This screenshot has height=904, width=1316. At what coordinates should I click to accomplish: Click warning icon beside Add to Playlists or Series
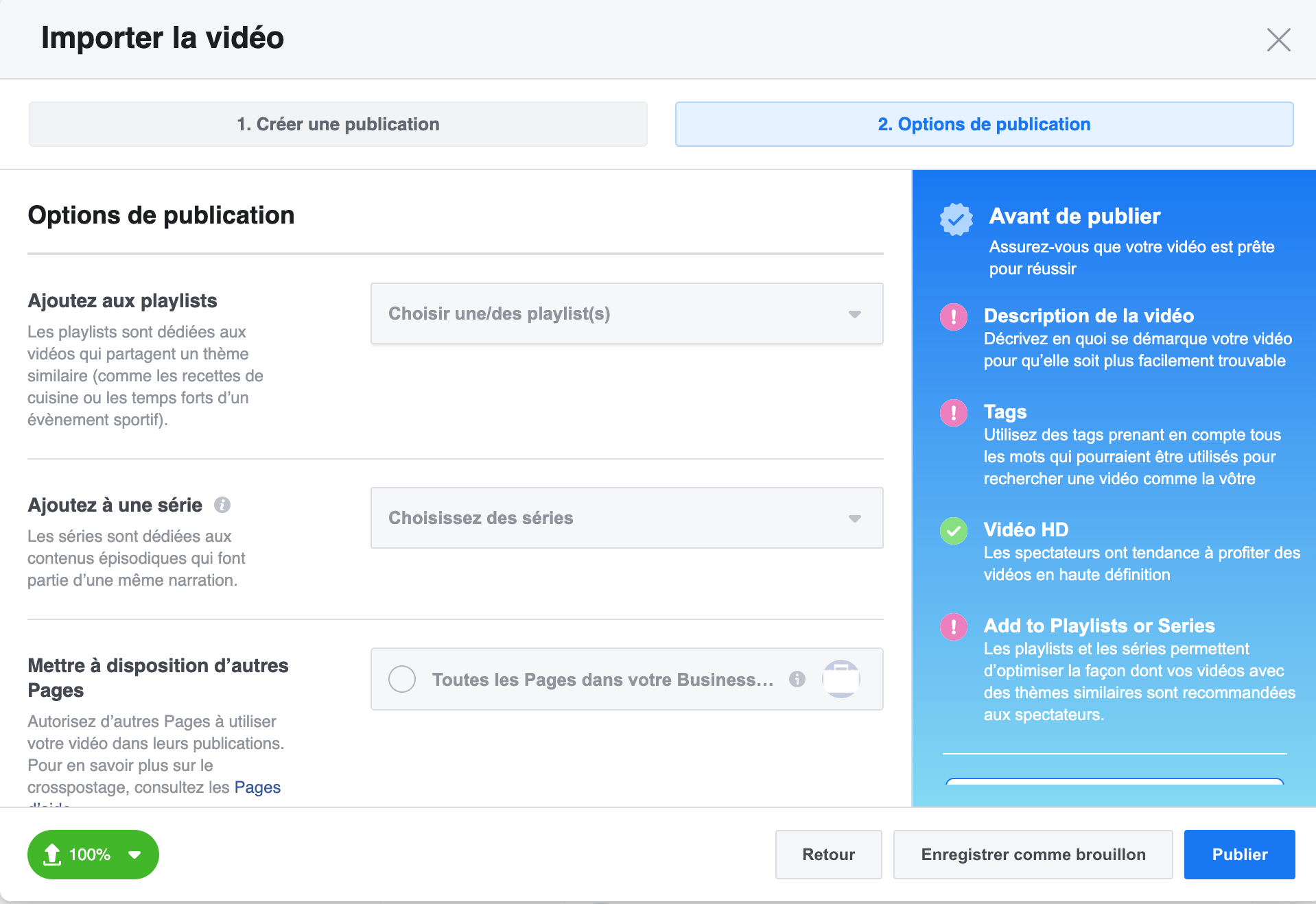coord(953,627)
